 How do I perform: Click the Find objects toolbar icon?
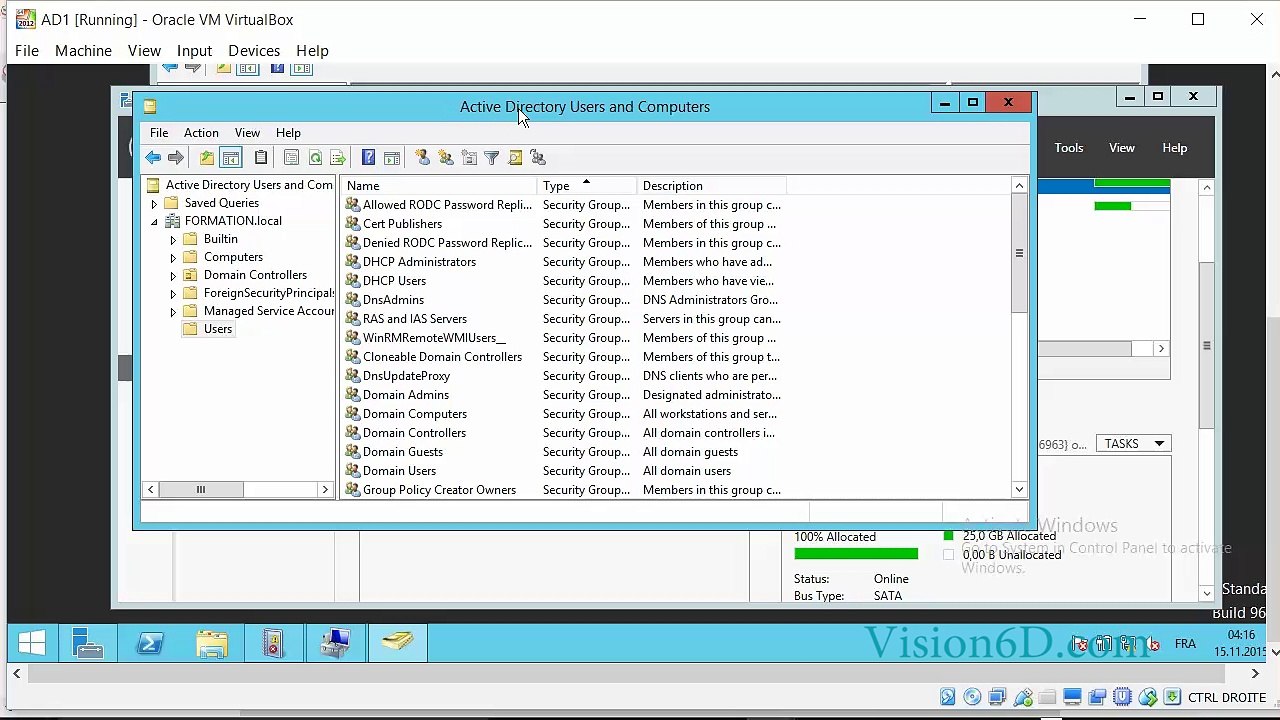point(515,158)
